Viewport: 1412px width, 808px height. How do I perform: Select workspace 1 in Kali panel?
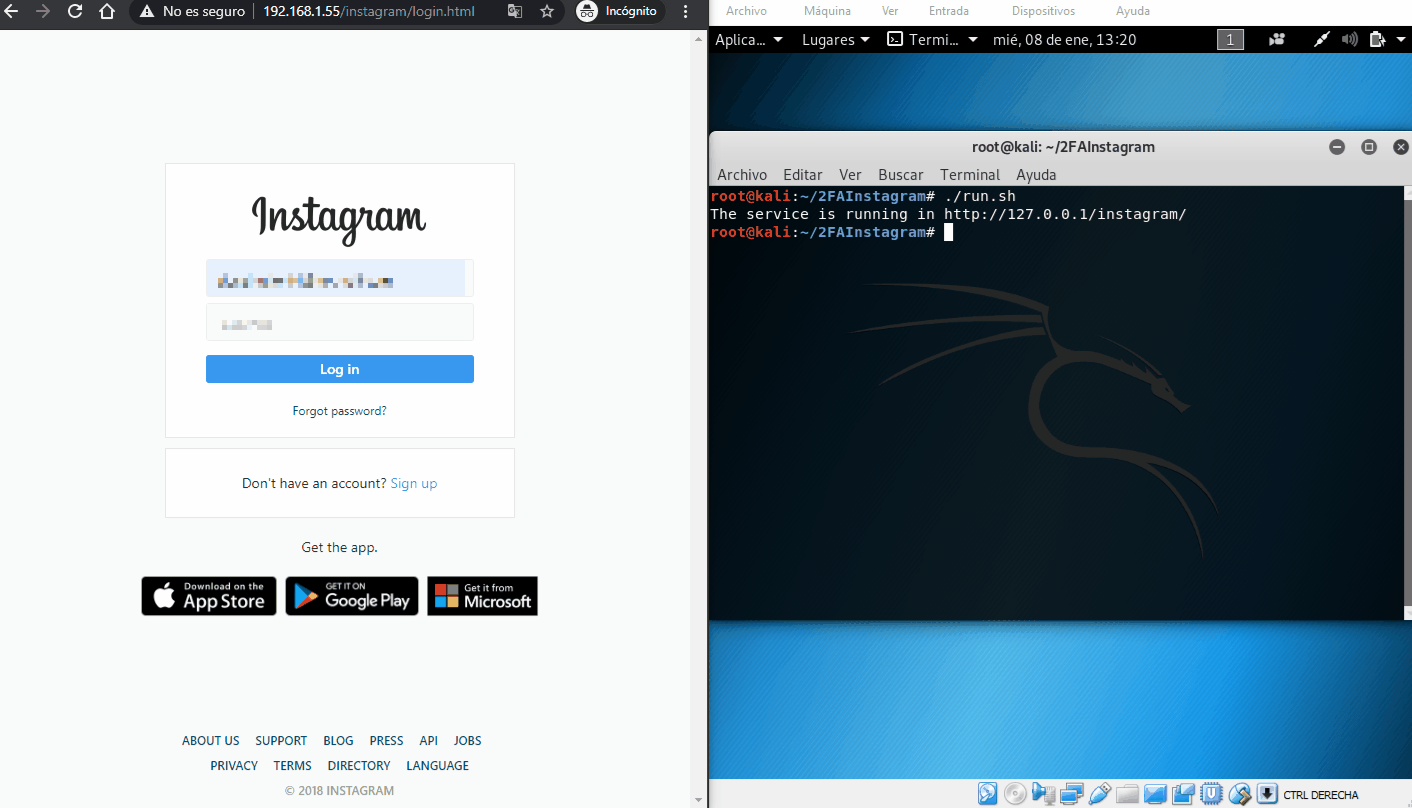pos(1230,40)
